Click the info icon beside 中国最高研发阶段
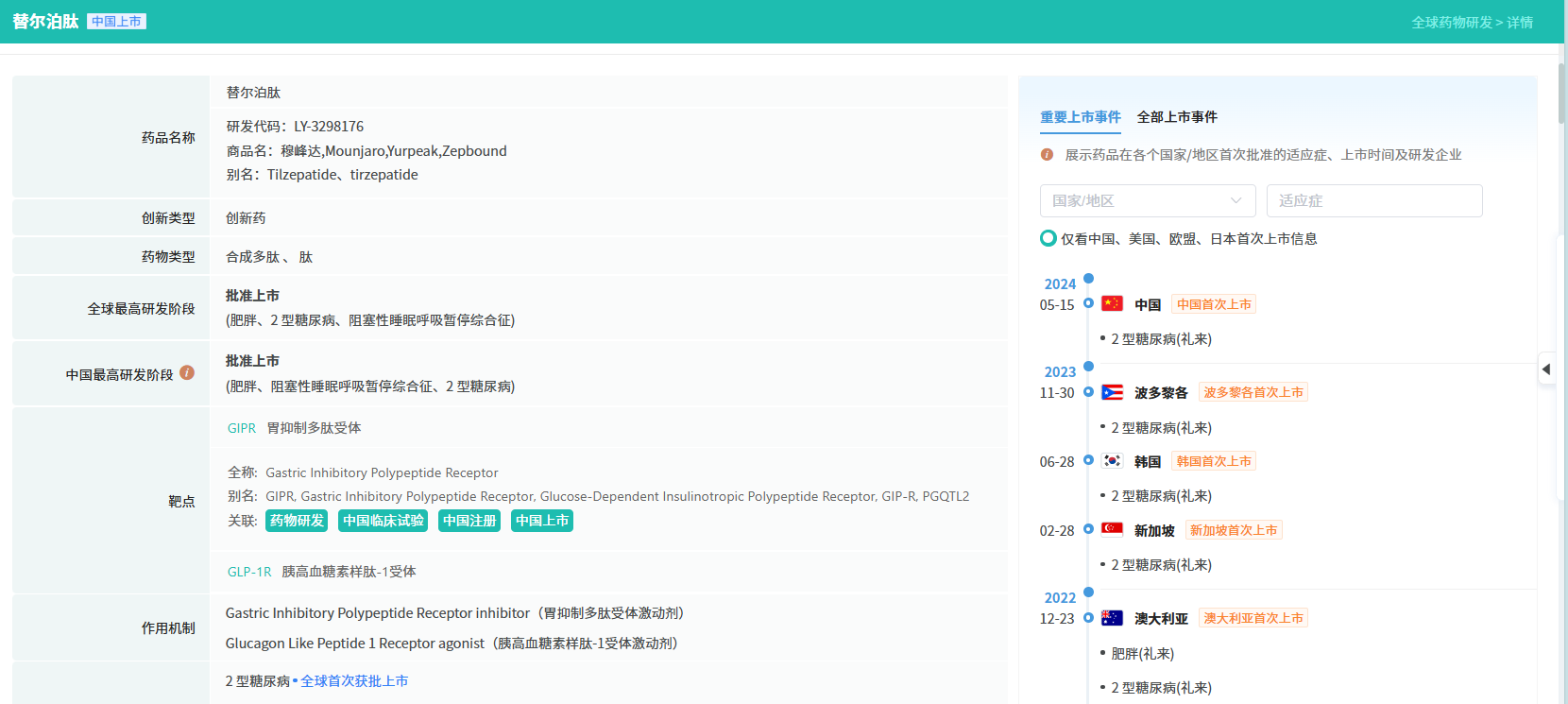 (x=187, y=373)
